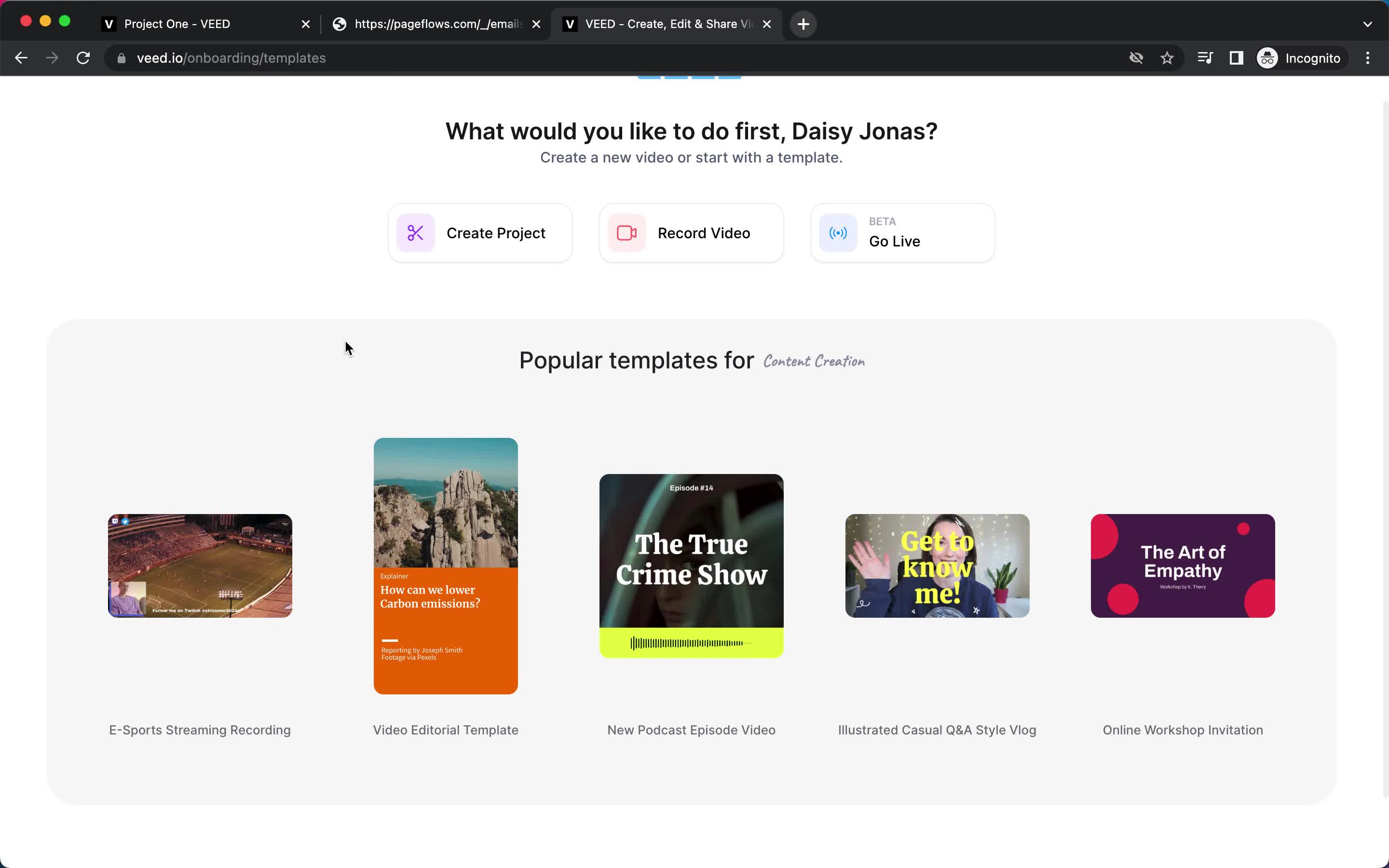
Task: Click the radio wave icon in Go Live
Action: click(839, 233)
